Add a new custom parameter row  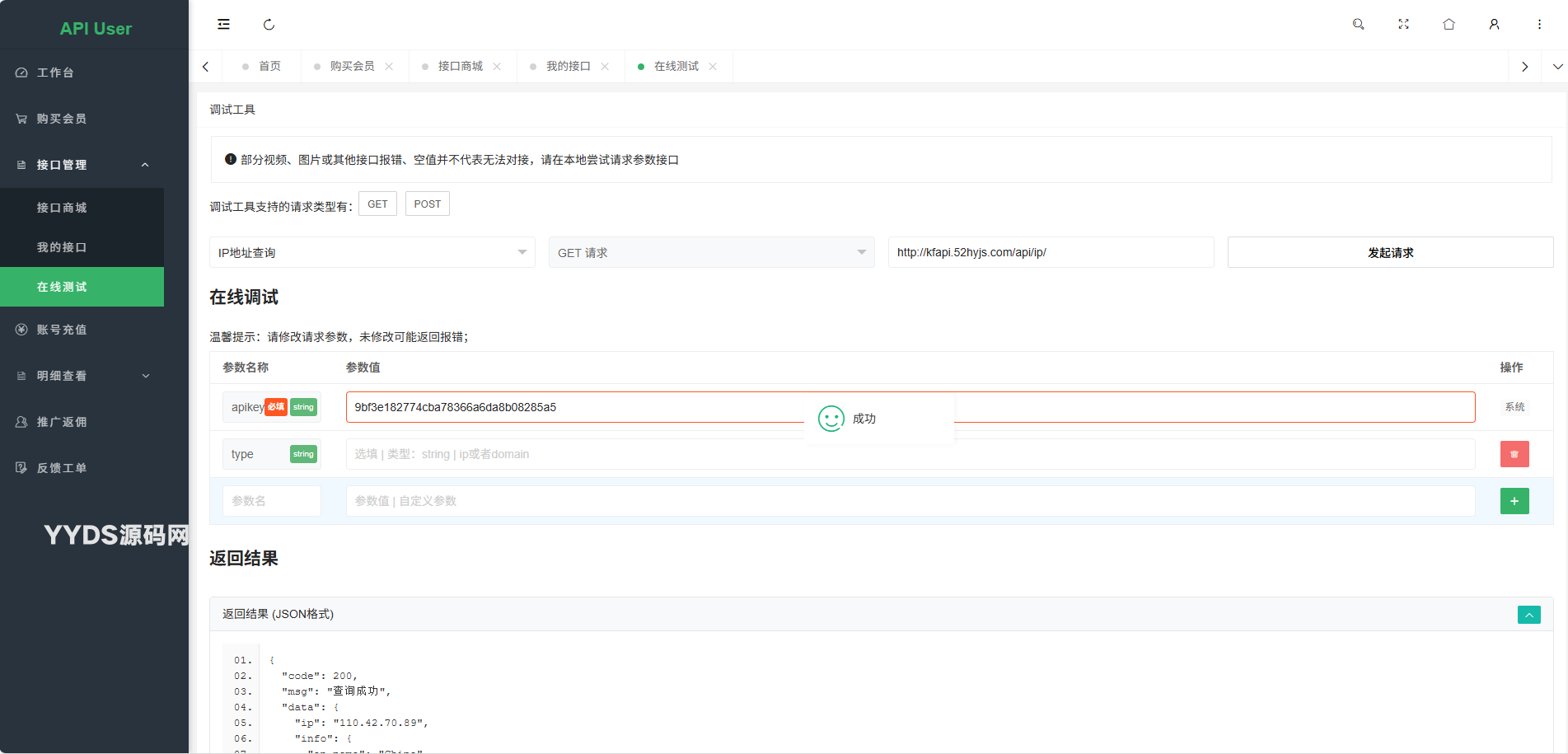(x=1514, y=501)
